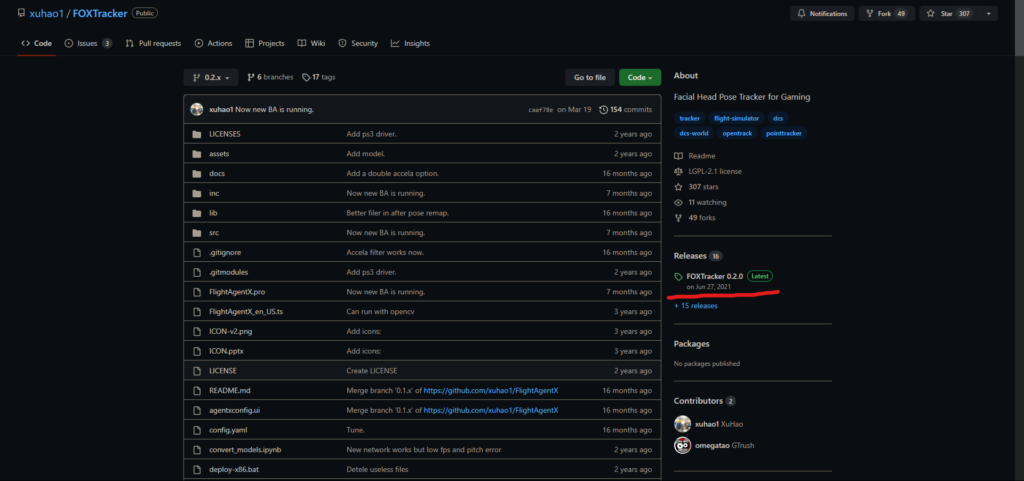Open FOXTracker 0.2.0 release link
The image size is (1024, 481).
pos(714,276)
